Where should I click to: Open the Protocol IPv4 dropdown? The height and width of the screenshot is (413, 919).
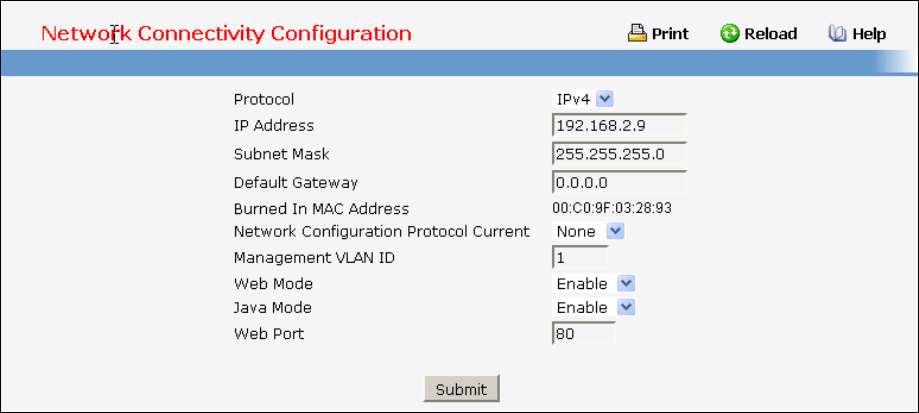[x=605, y=99]
